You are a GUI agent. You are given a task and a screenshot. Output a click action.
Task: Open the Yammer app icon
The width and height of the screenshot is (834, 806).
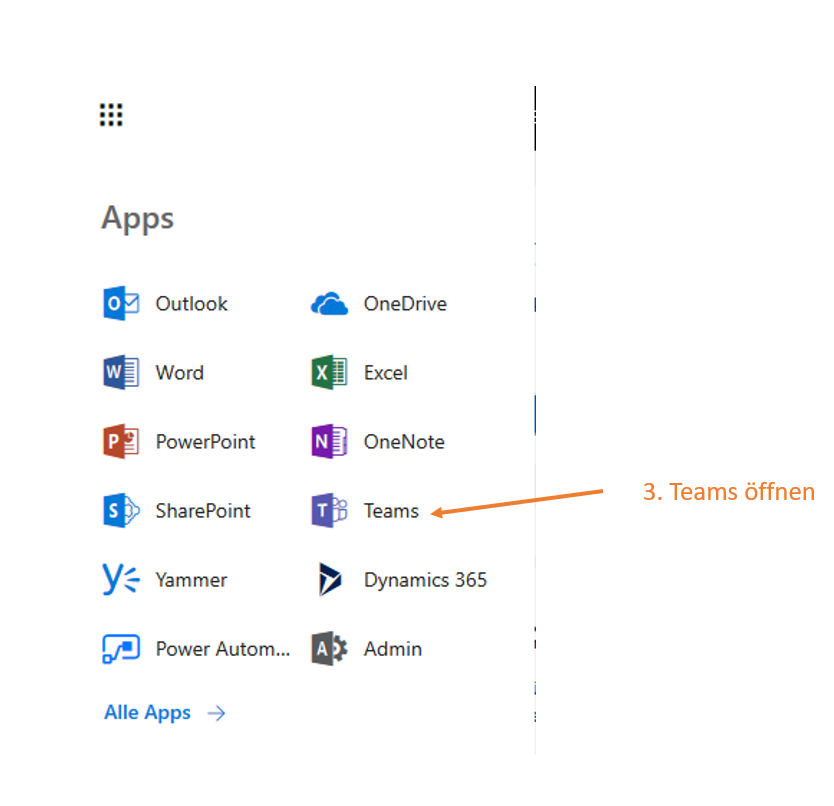[121, 579]
